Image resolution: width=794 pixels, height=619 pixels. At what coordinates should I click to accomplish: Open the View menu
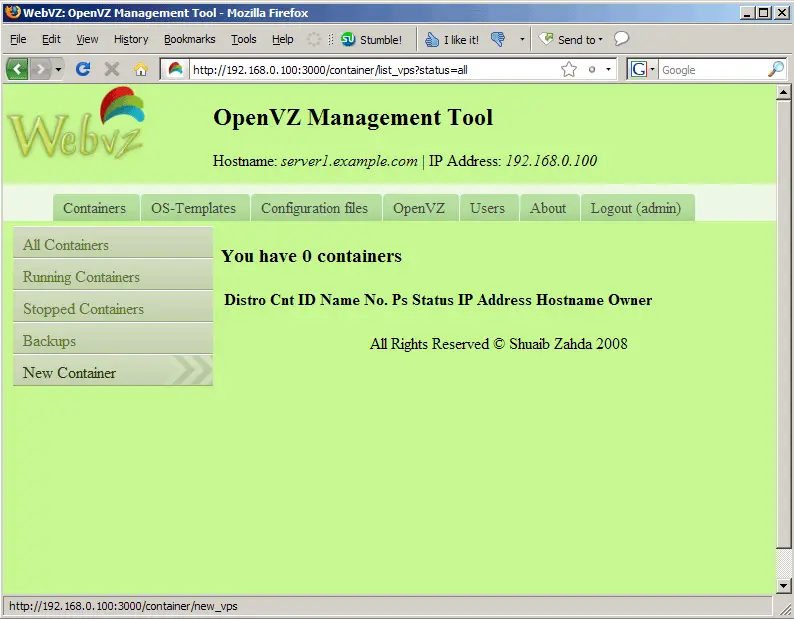[x=87, y=40]
